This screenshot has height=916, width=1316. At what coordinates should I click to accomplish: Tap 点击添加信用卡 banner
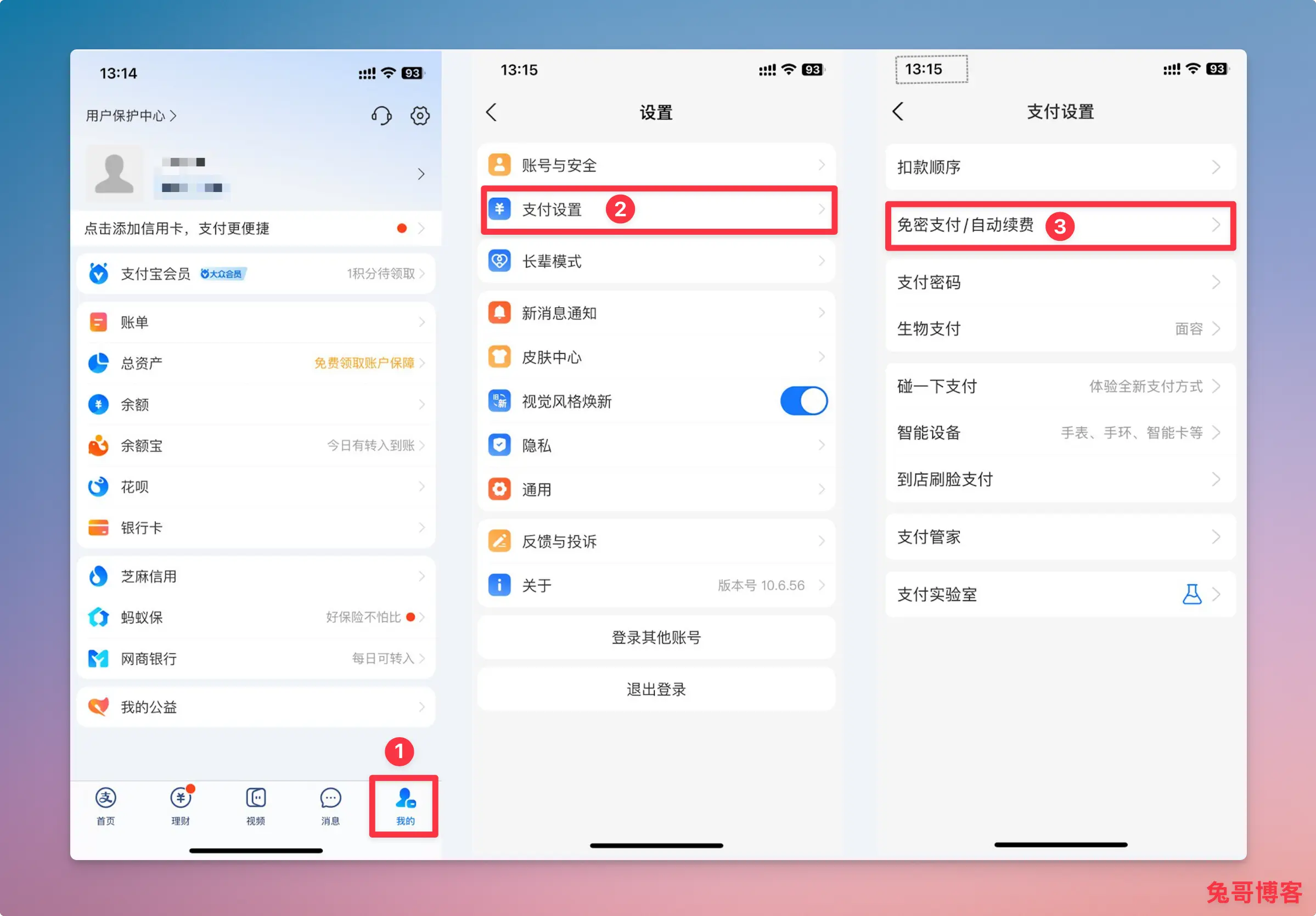(x=256, y=229)
